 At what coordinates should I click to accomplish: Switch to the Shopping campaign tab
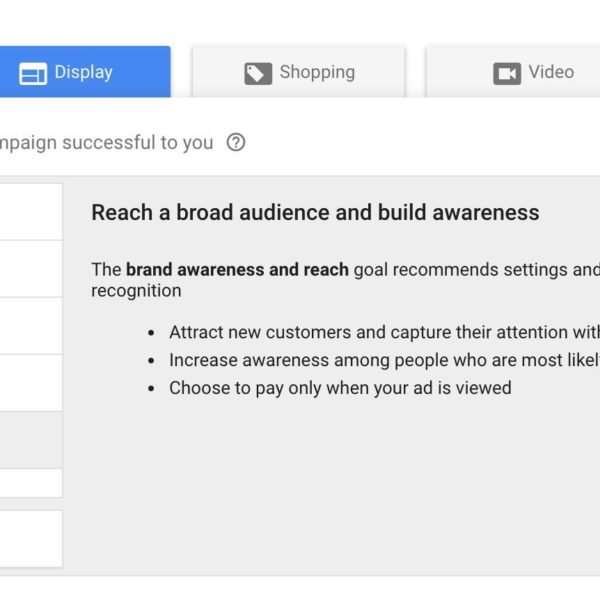(x=299, y=72)
